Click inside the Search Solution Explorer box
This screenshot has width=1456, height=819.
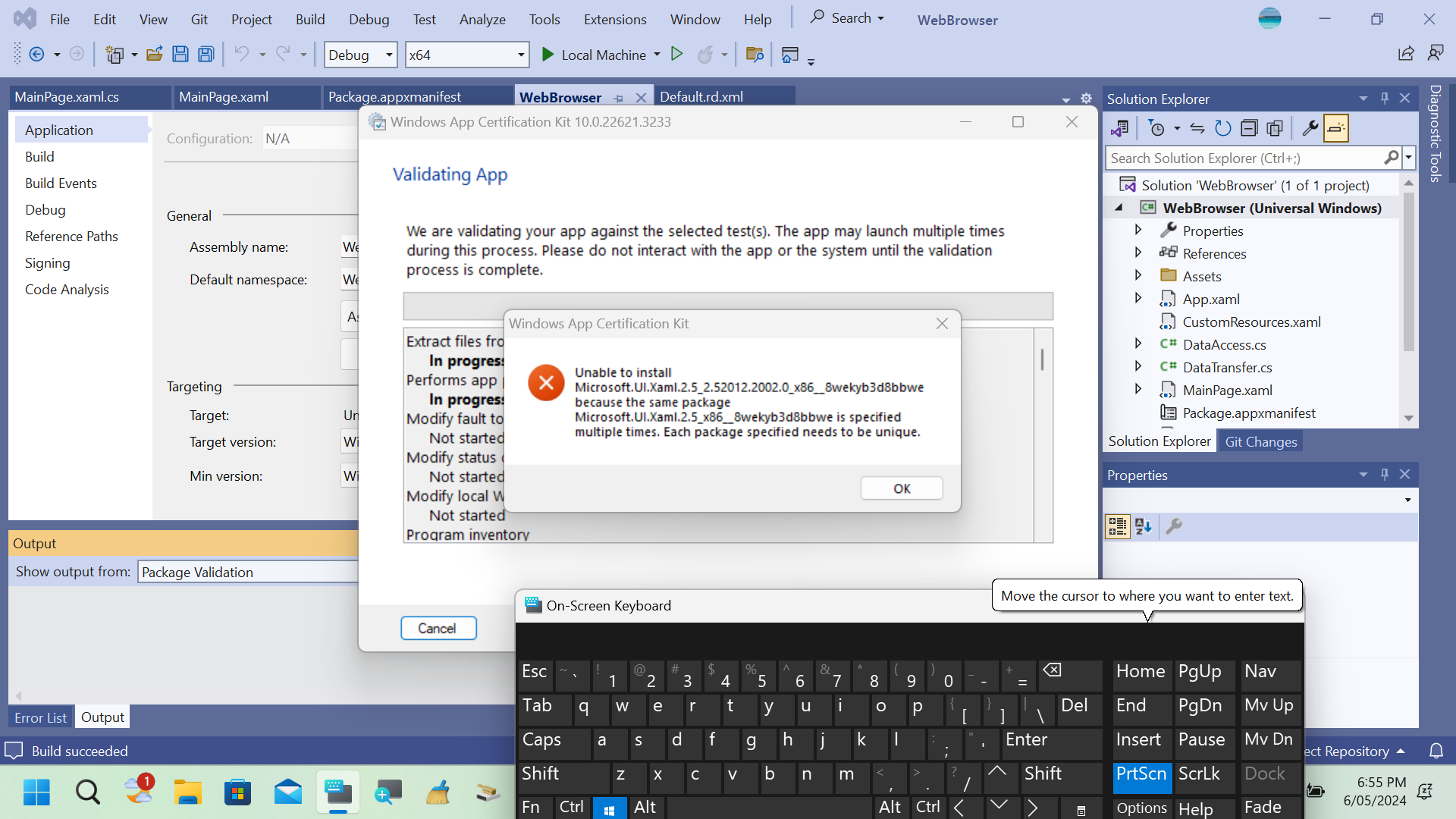pos(1244,158)
